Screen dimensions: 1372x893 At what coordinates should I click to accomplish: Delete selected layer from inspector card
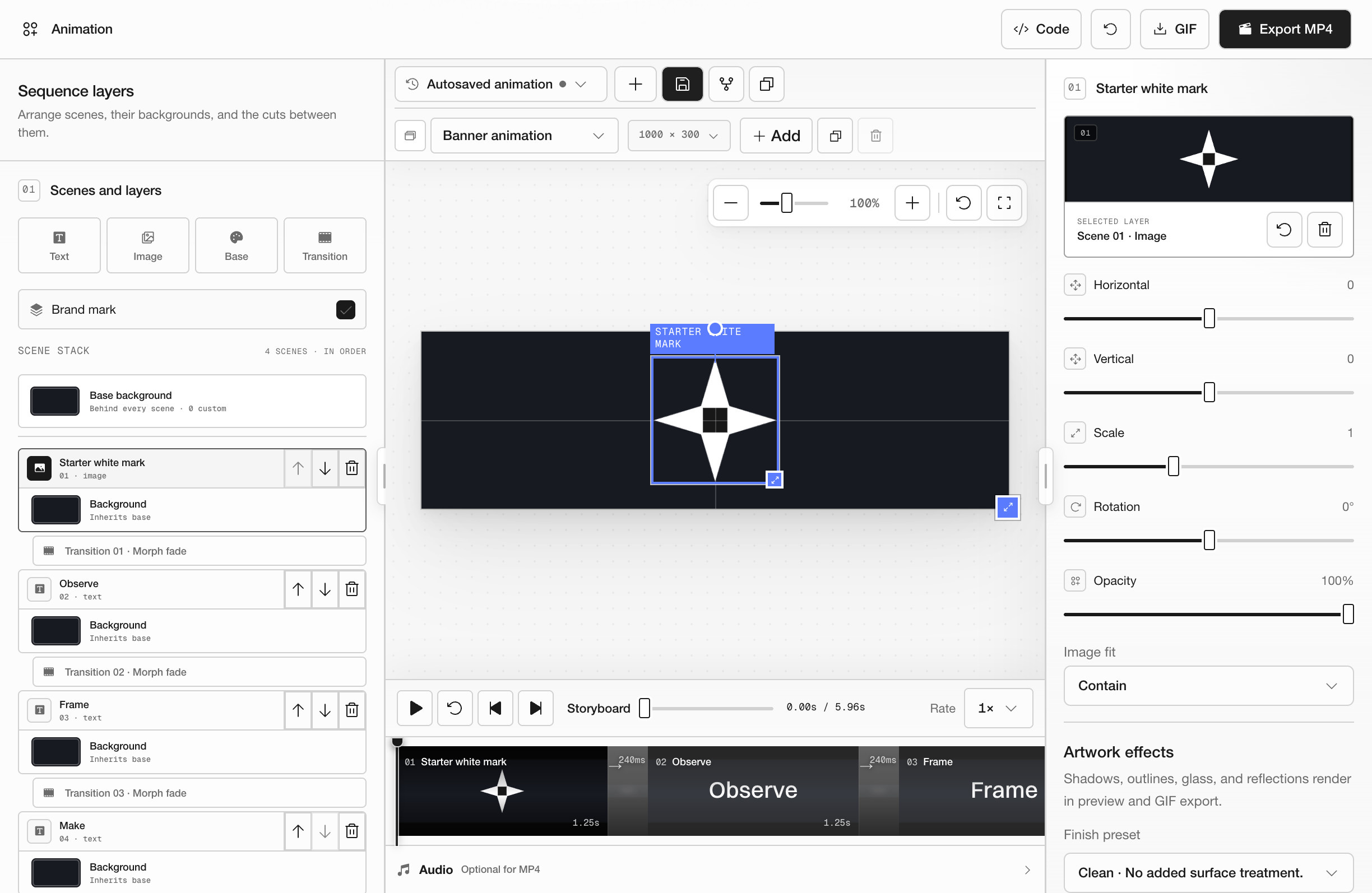pyautogui.click(x=1324, y=229)
